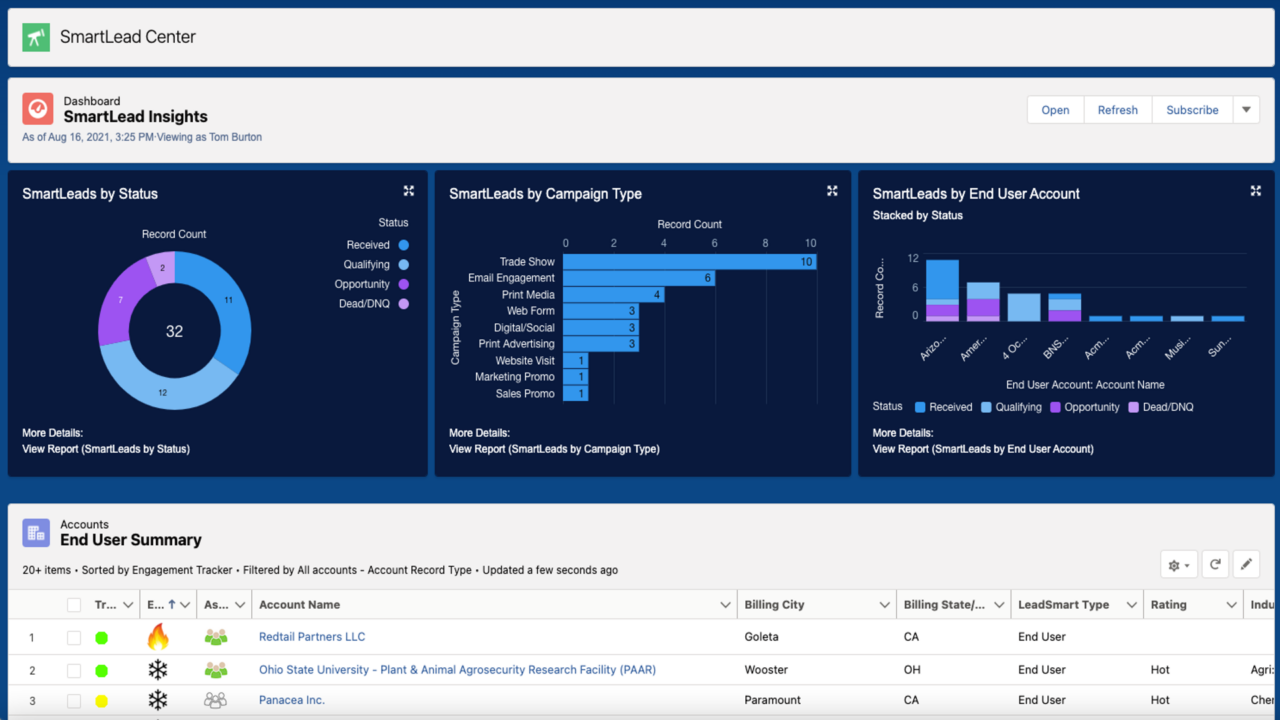Click the Subscribe button
This screenshot has height=720, width=1280.
(x=1192, y=110)
